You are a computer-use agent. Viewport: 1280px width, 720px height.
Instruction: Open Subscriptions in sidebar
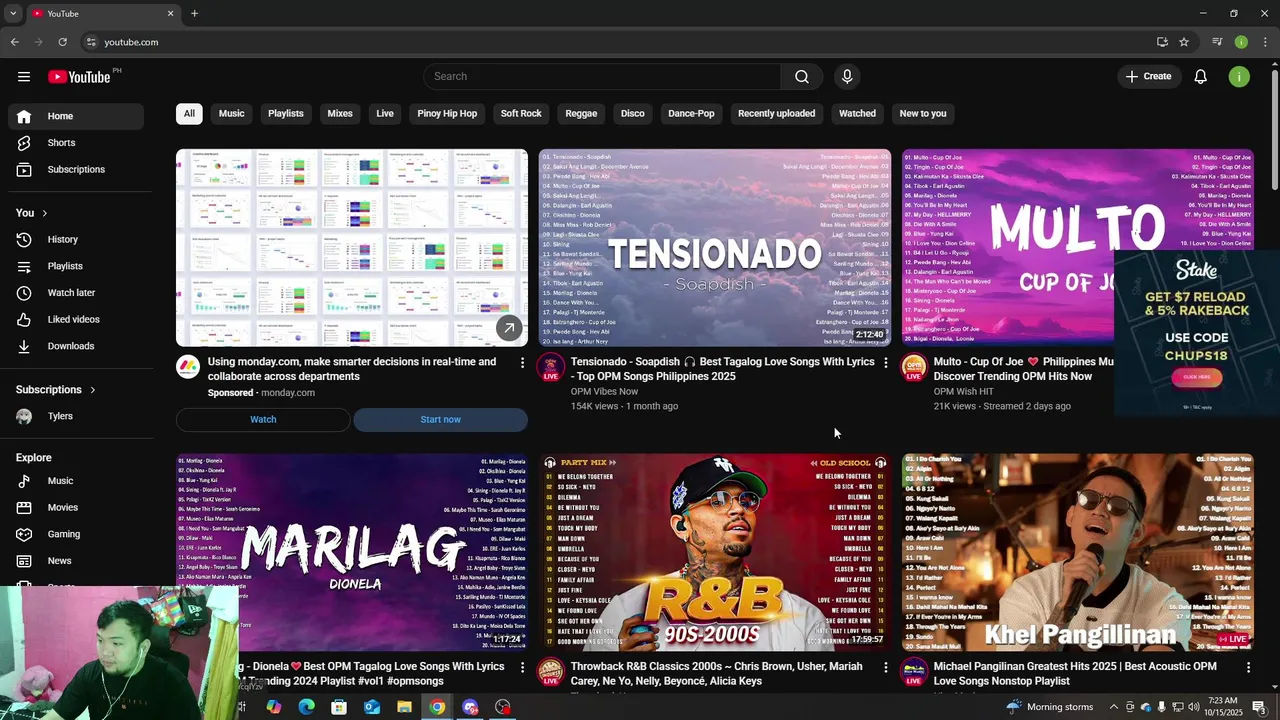click(x=76, y=170)
